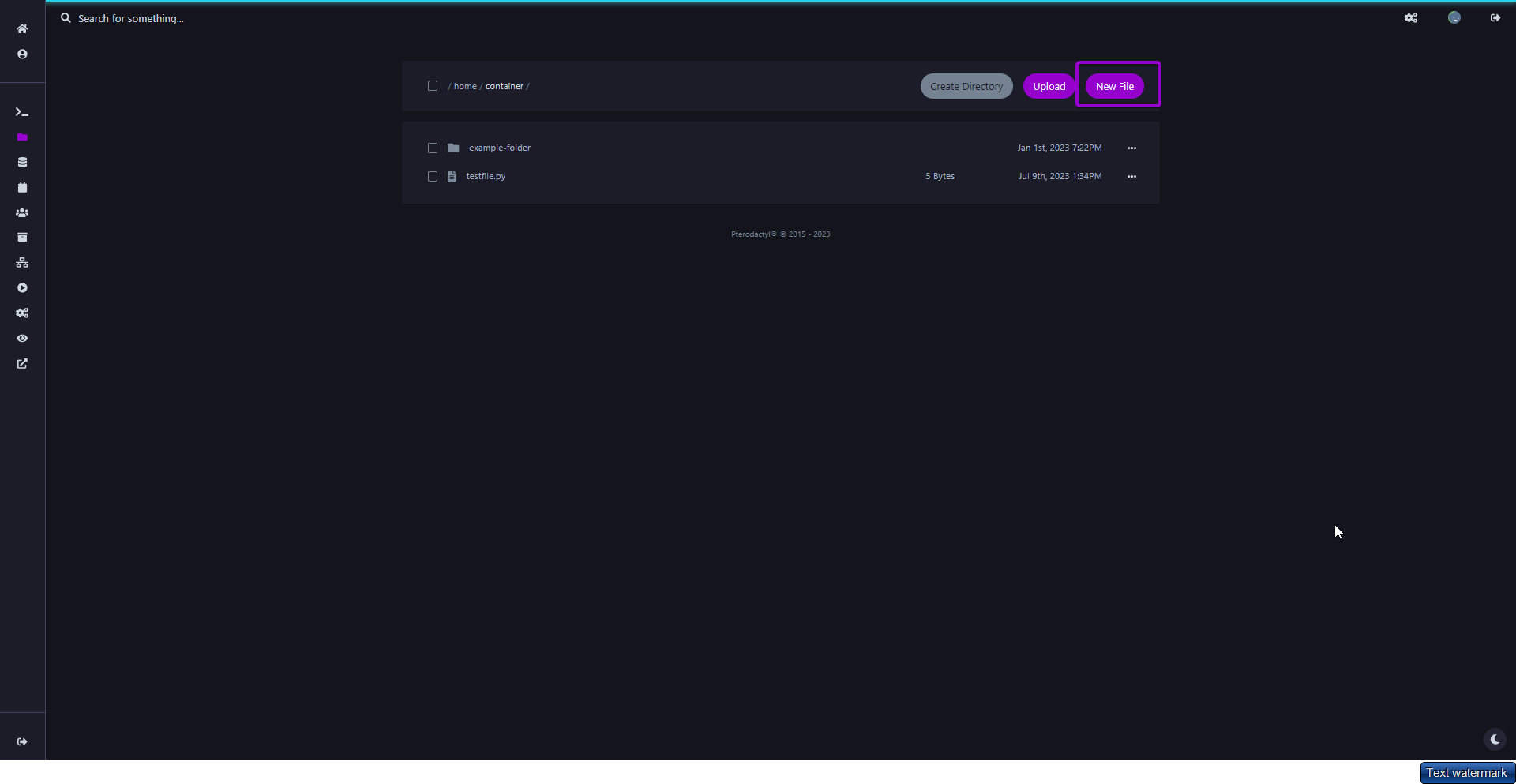The width and height of the screenshot is (1516, 784).
Task: Open the Console terminal icon in sidebar
Action: (x=22, y=112)
